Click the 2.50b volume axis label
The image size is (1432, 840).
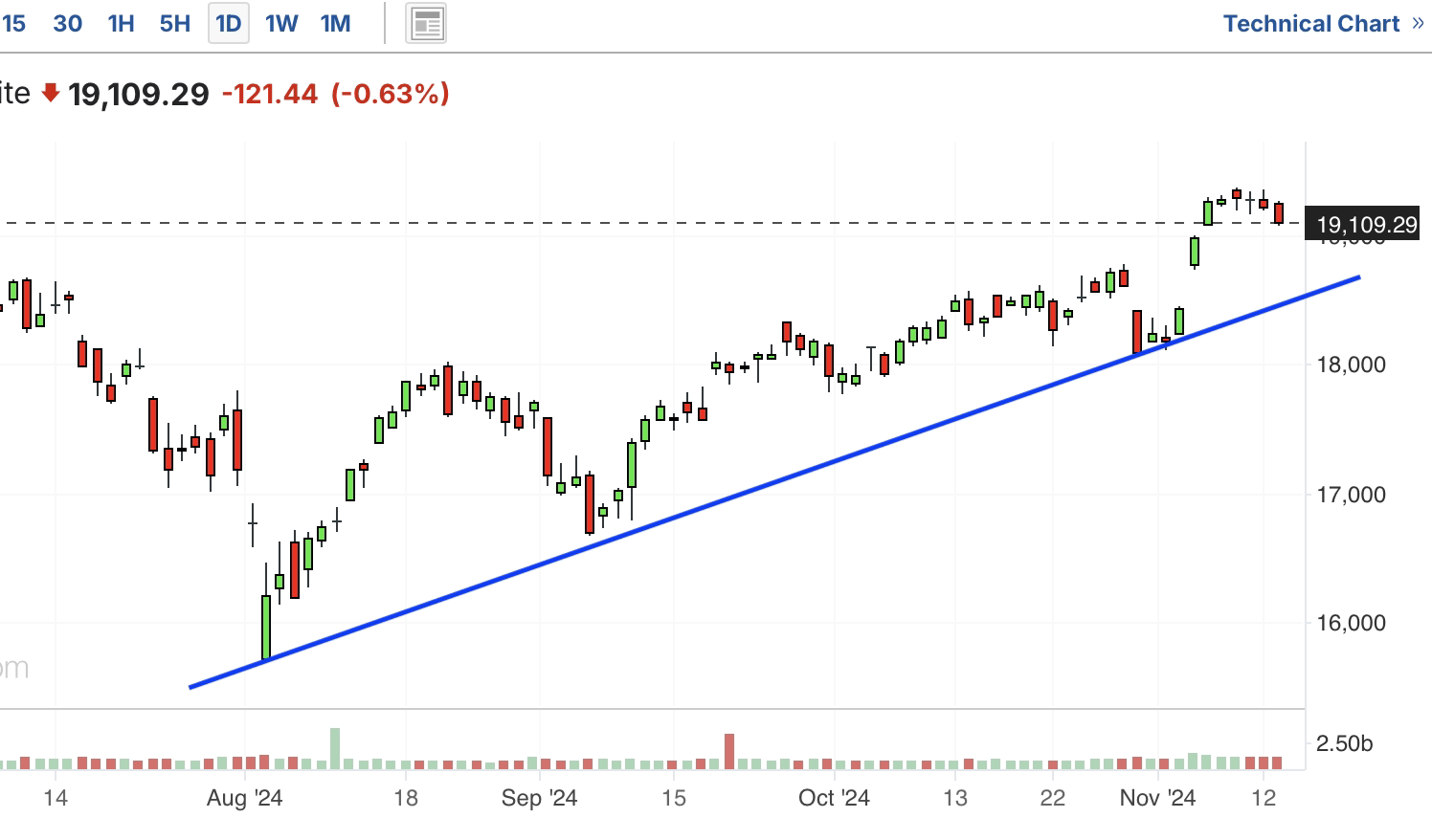pos(1344,743)
